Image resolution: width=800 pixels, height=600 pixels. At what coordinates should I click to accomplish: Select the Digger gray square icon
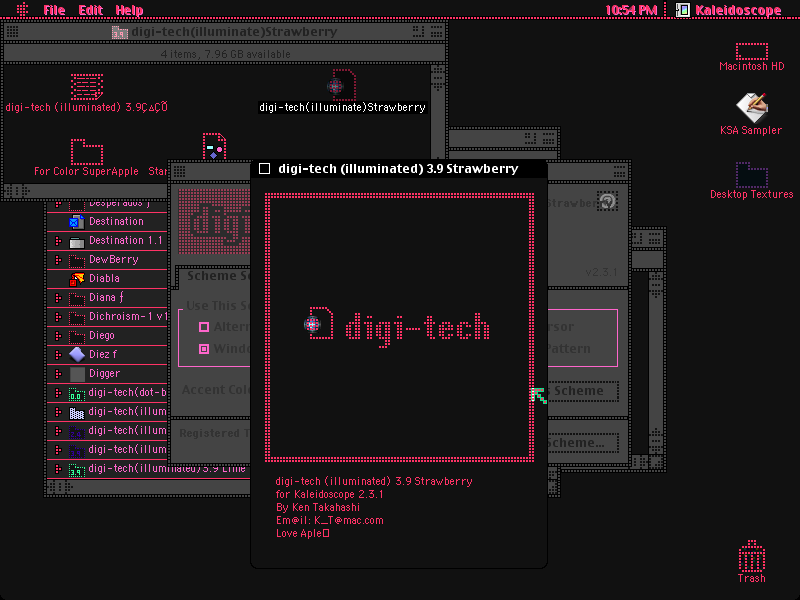(77, 374)
